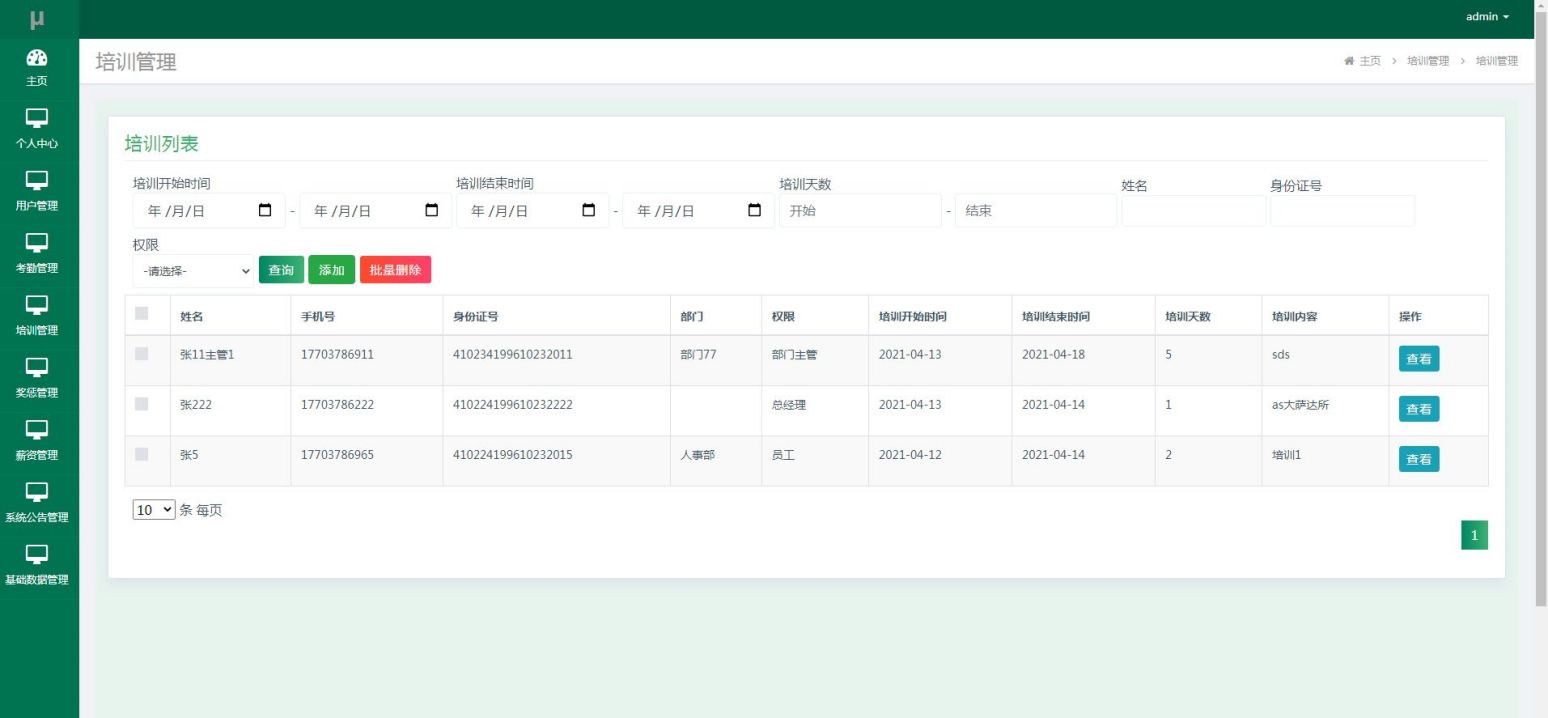Open the admin user dropdown

[1487, 17]
